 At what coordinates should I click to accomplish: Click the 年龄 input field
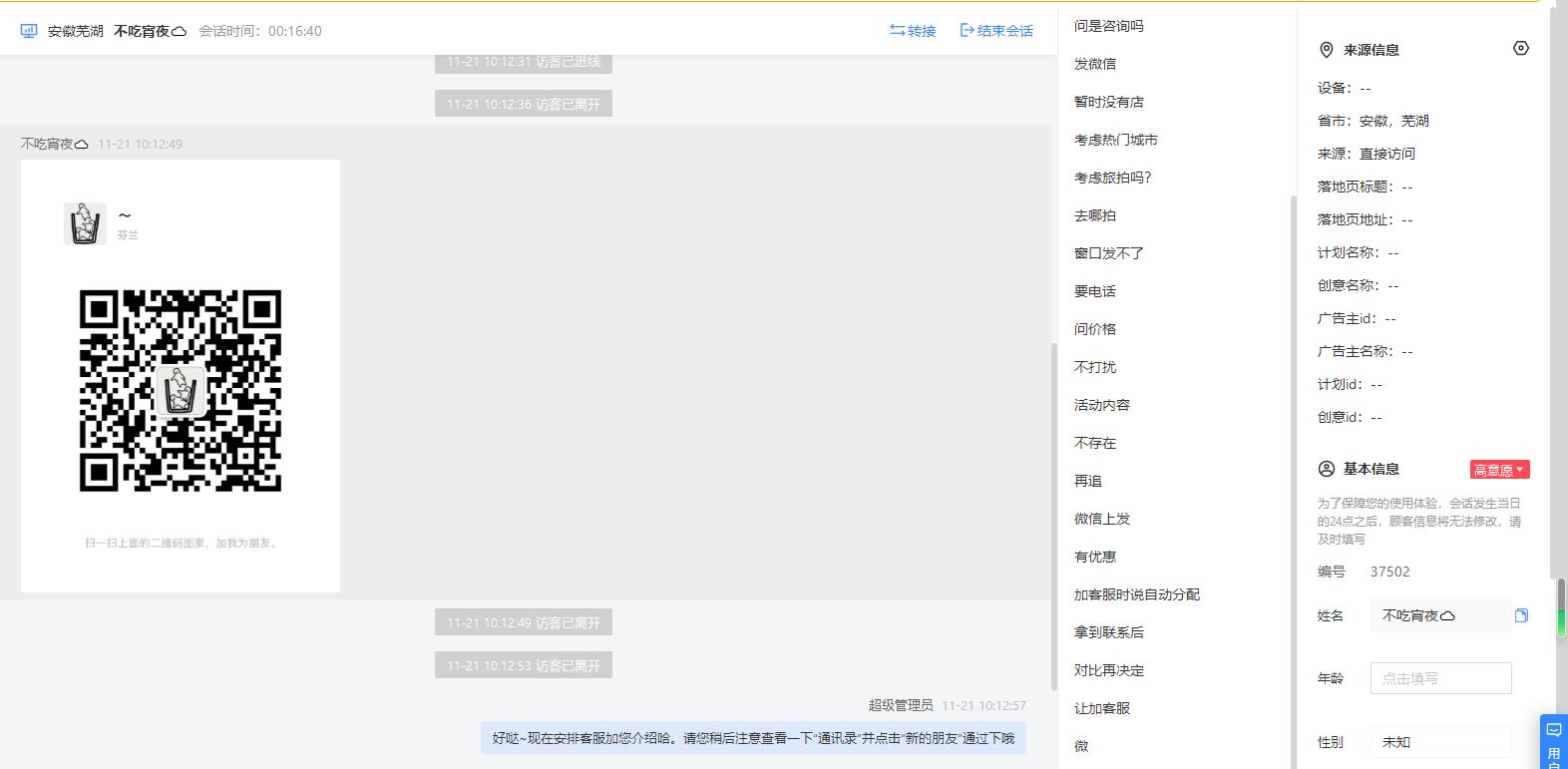point(1440,678)
